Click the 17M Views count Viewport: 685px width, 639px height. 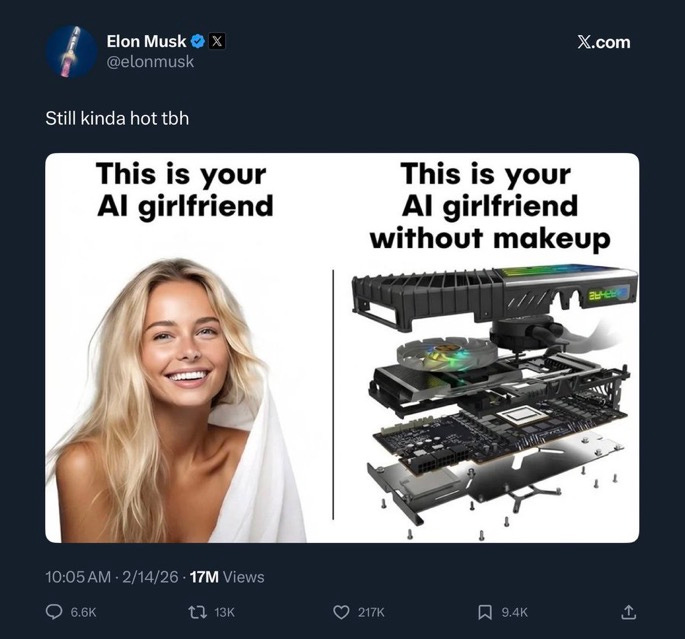pyautogui.click(x=228, y=577)
